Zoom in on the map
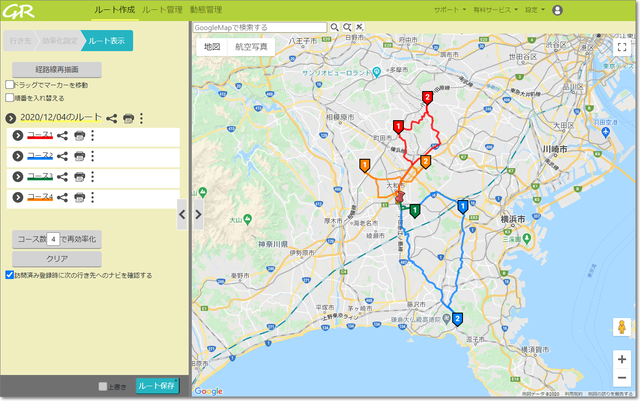Screen dimensions: 640x401 621,358
